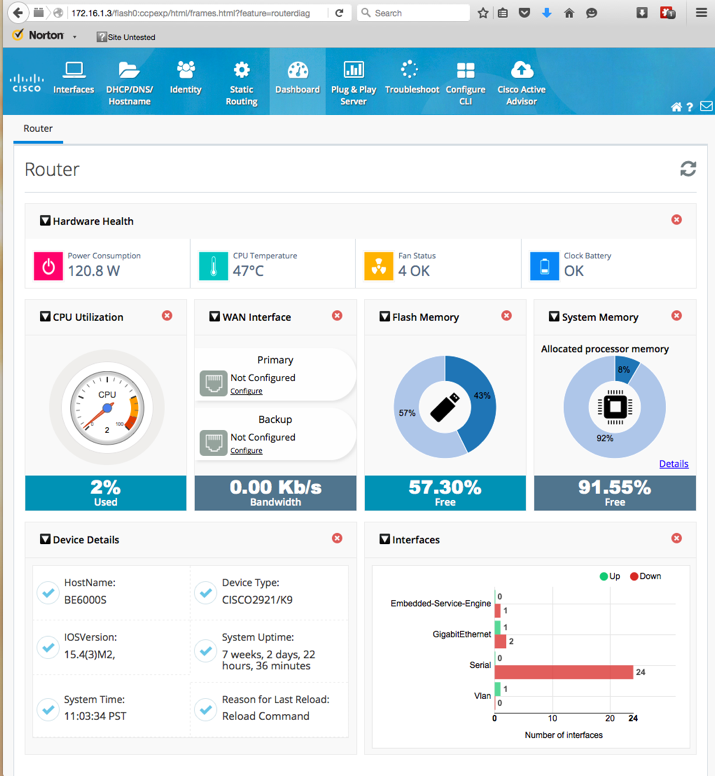Bookmark this page with star icon
The height and width of the screenshot is (776, 715).
(483, 13)
